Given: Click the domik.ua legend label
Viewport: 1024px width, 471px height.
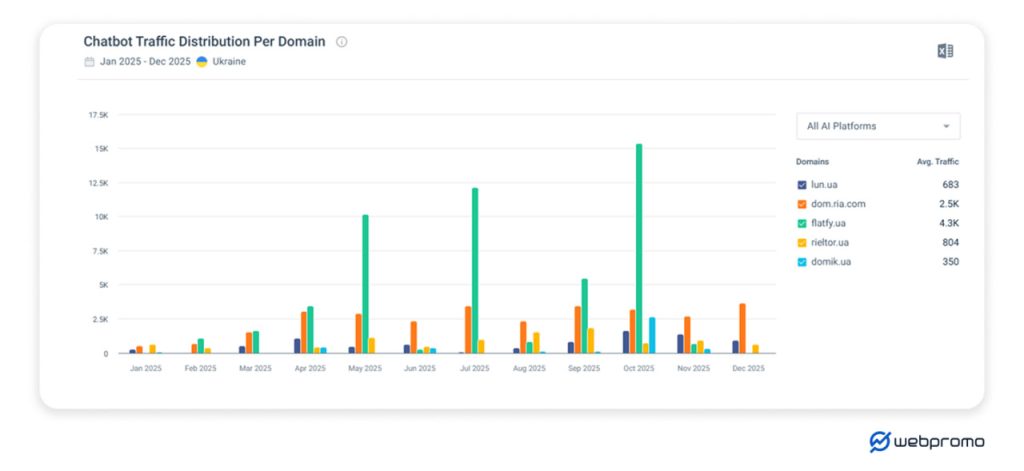Looking at the screenshot, I should [831, 262].
